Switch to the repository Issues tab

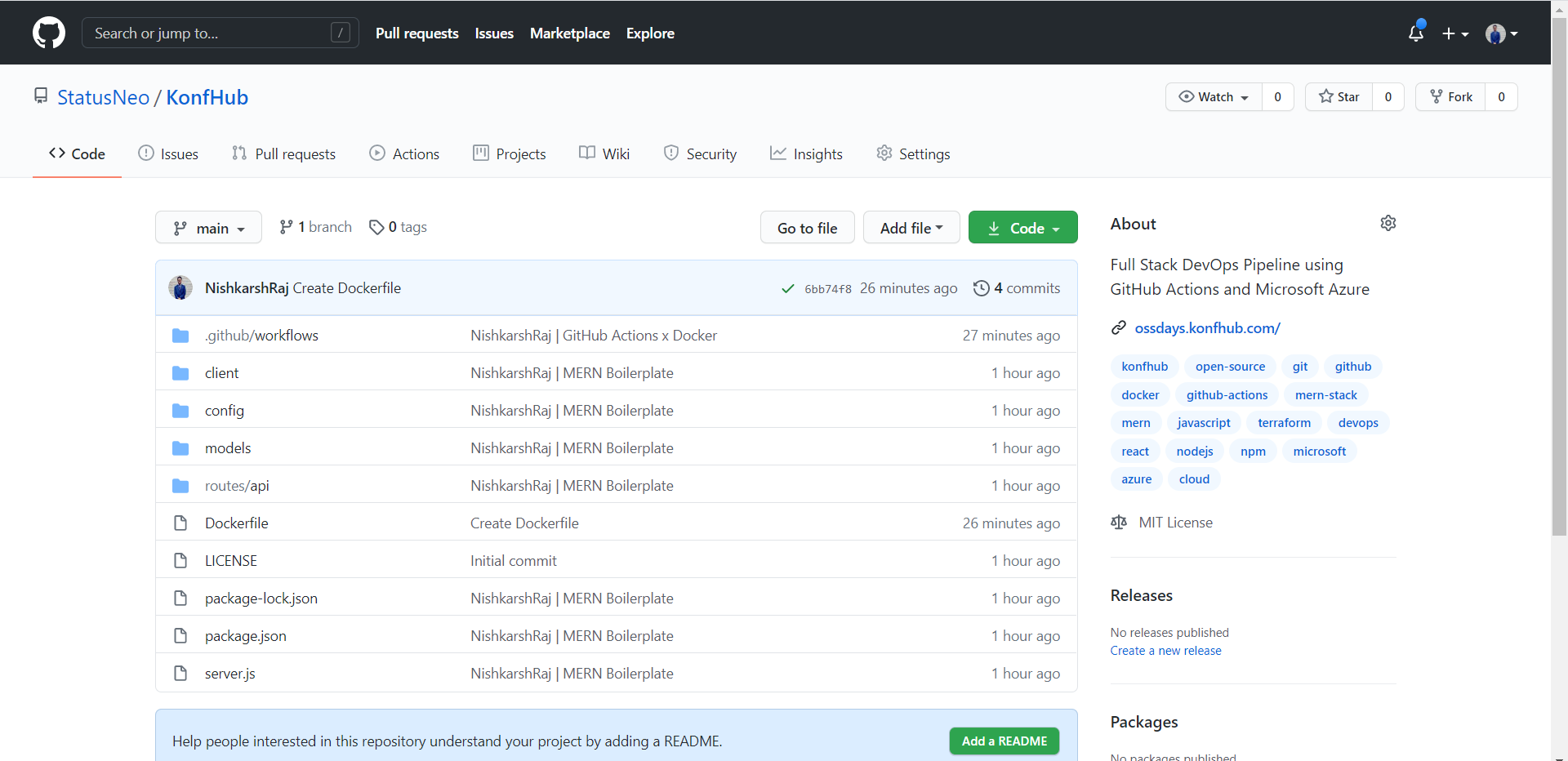pos(168,154)
